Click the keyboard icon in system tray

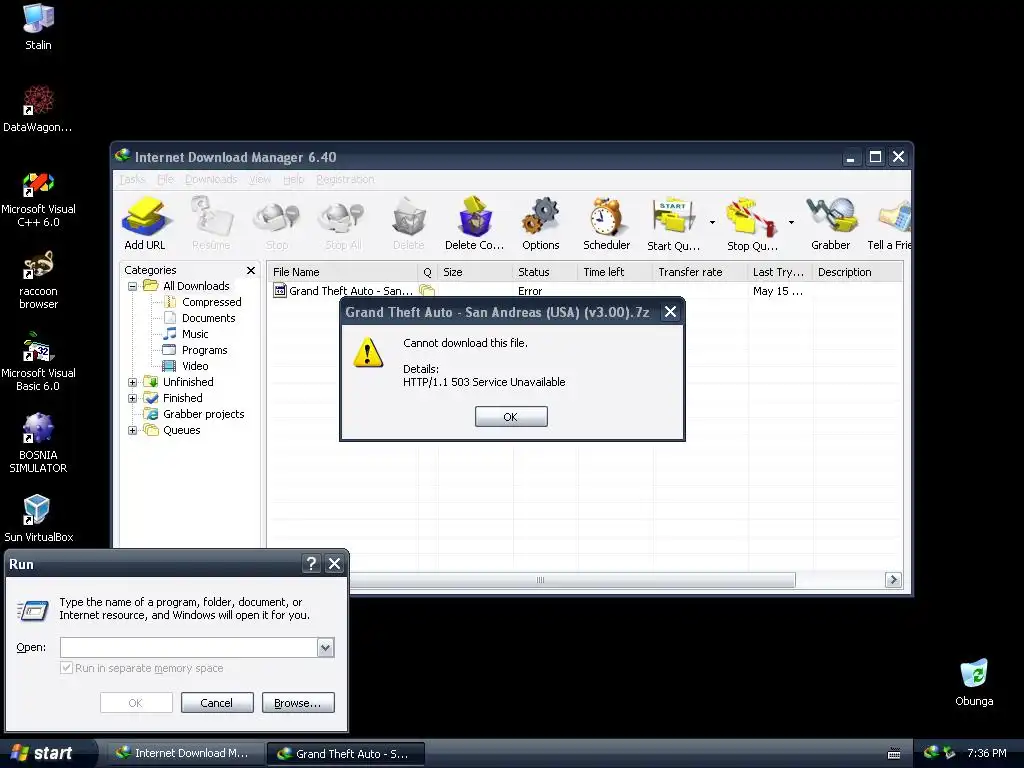[894, 754]
